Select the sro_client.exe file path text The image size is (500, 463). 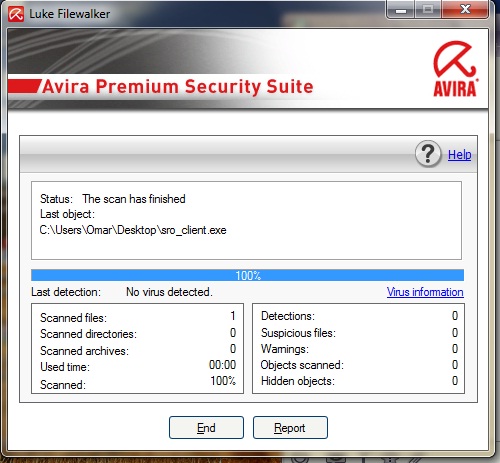pos(133,230)
